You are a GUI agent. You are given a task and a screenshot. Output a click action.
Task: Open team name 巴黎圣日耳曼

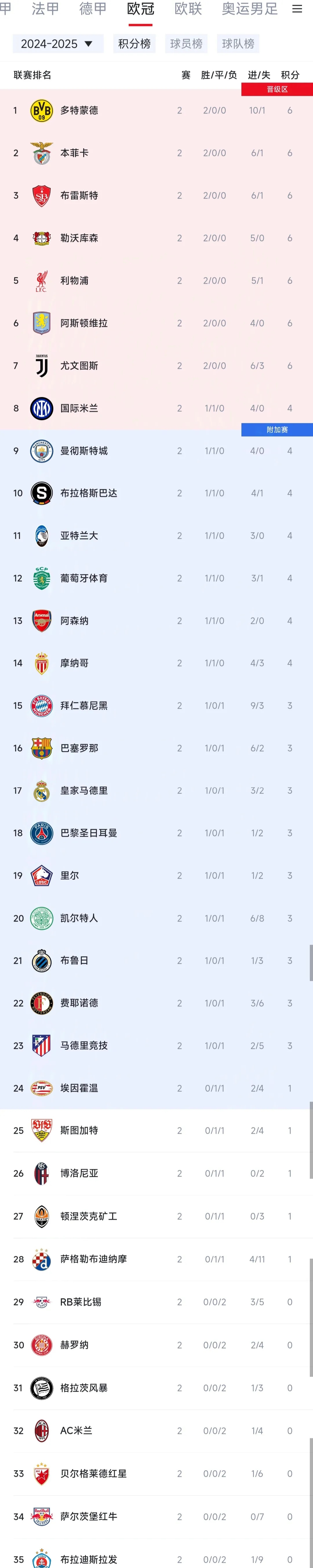tap(88, 833)
